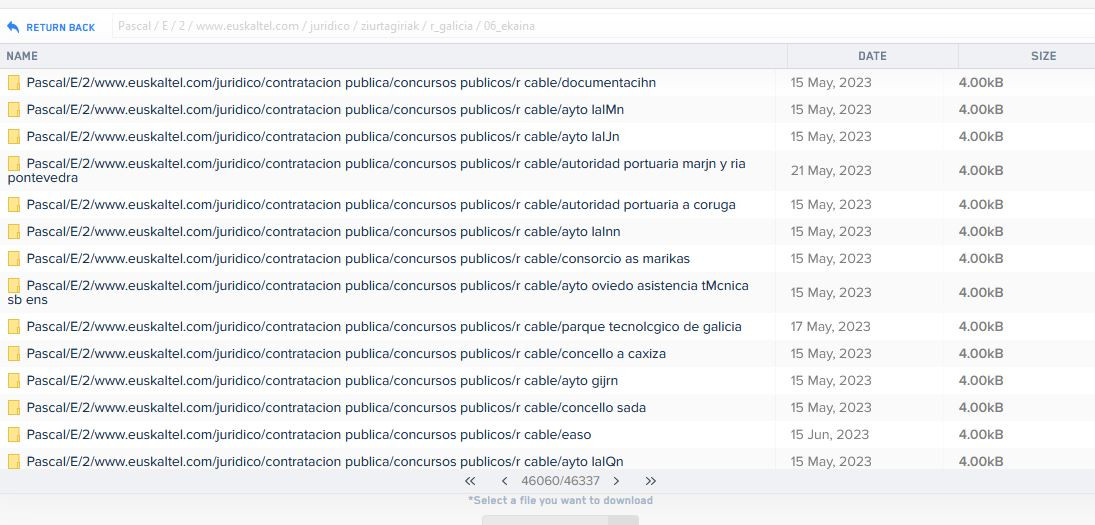The image size is (1095, 525).
Task: Sort by the DATE column header
Action: (872, 56)
